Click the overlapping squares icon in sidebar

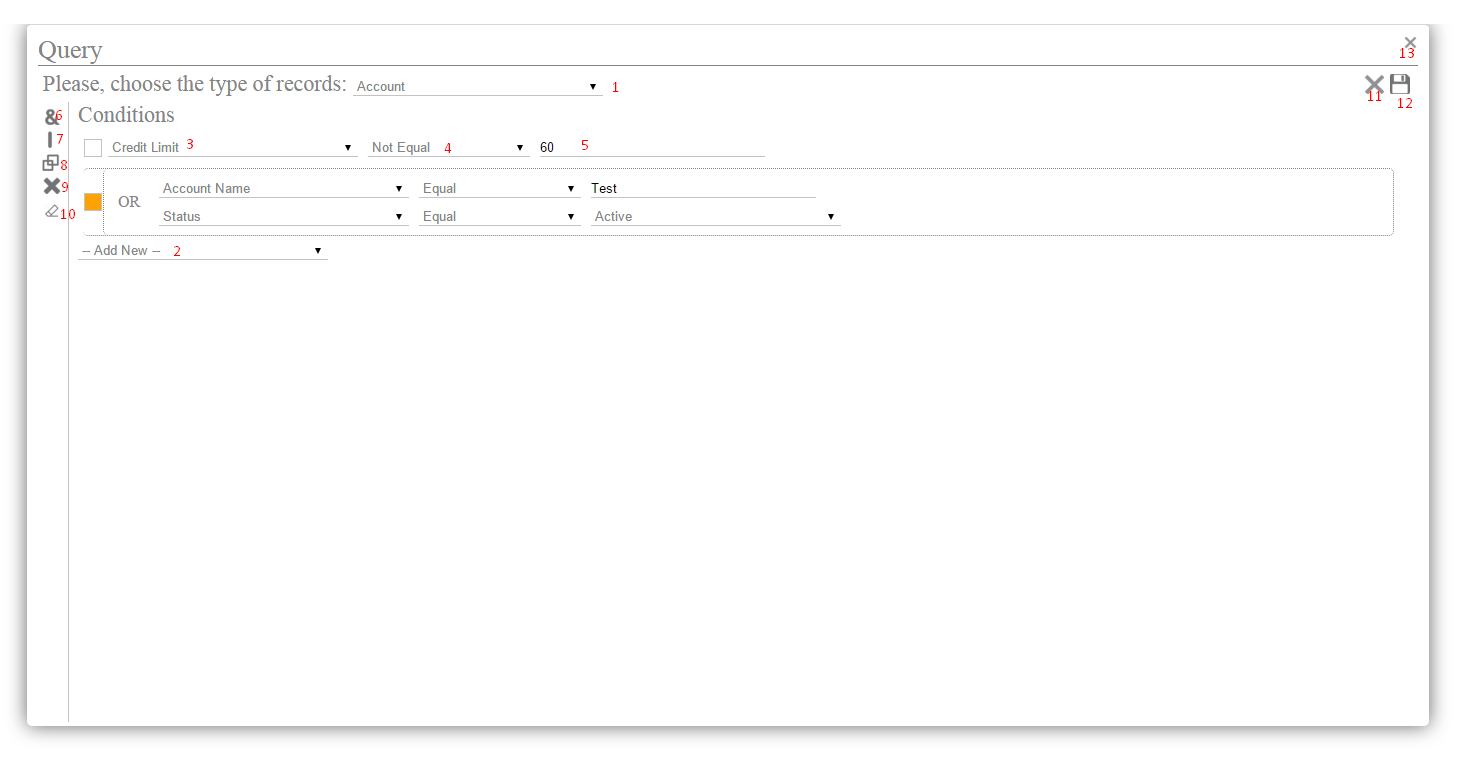tap(50, 163)
